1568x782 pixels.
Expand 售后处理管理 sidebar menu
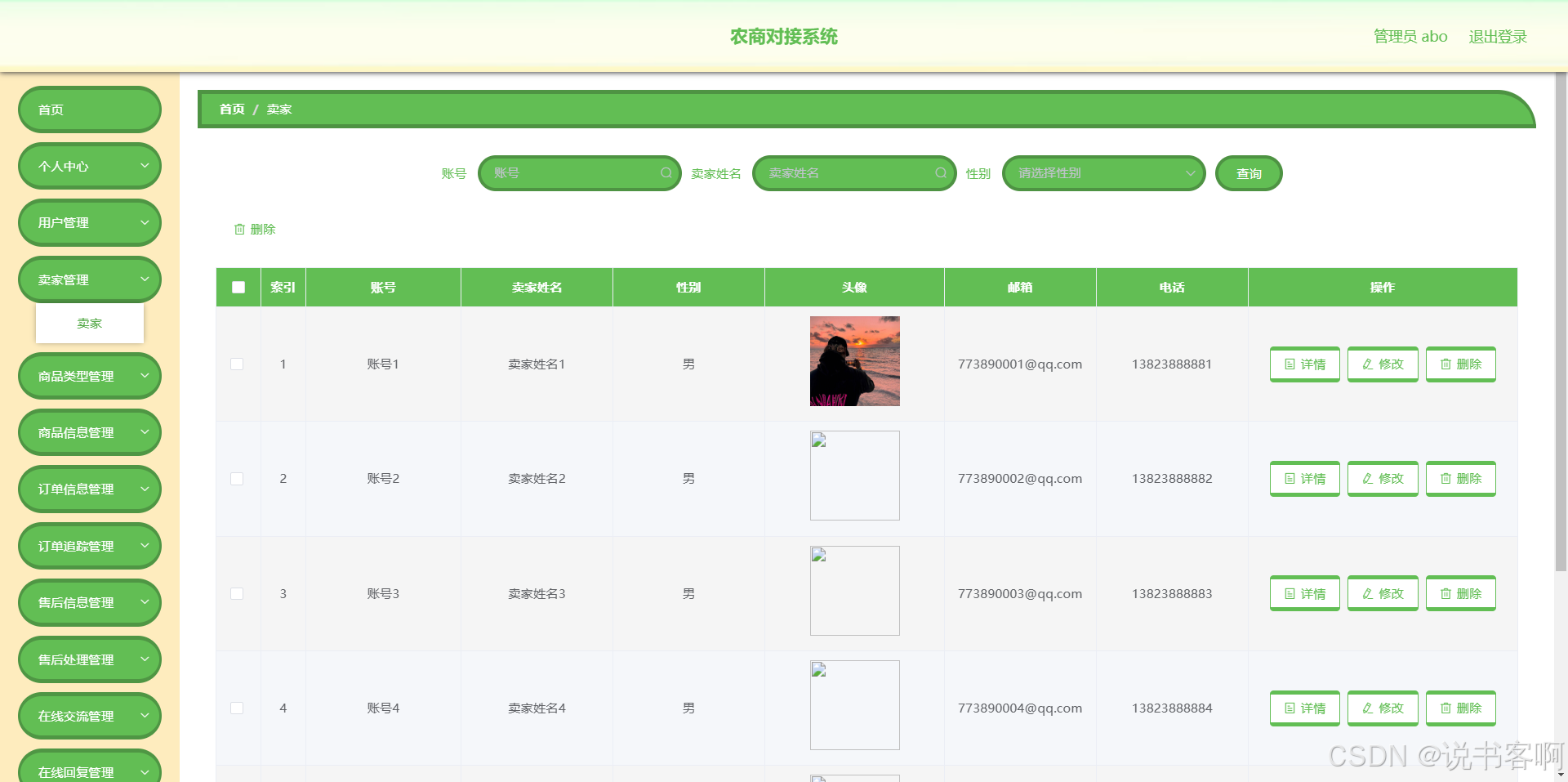click(90, 659)
